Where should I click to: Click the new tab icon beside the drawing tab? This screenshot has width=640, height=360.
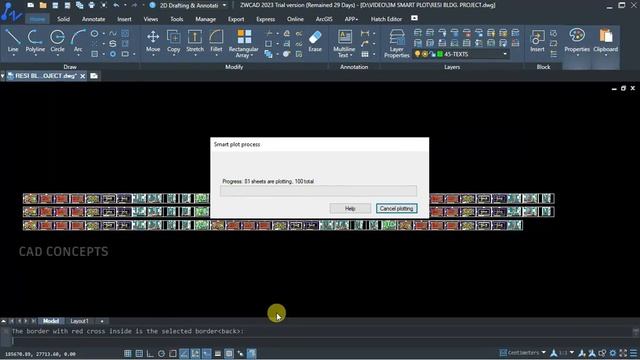click(94, 76)
